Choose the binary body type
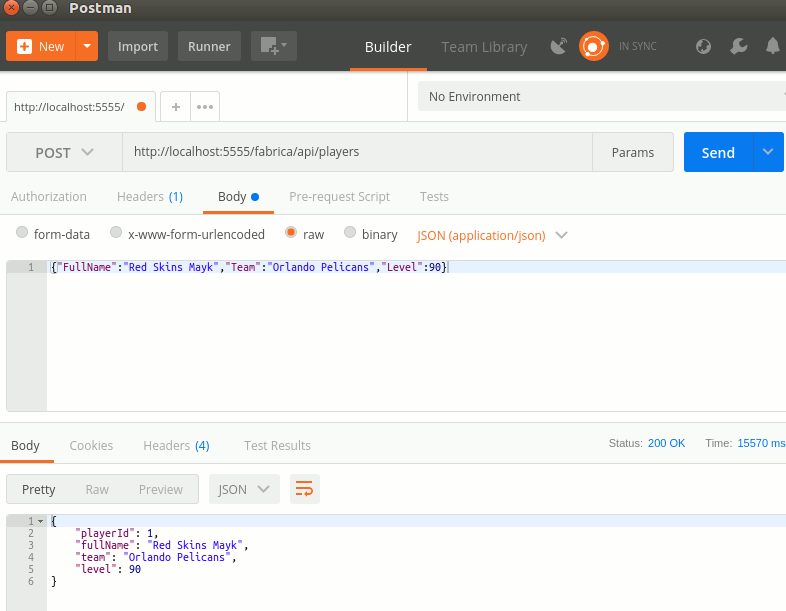Image resolution: width=786 pixels, height=611 pixels. [x=350, y=233]
